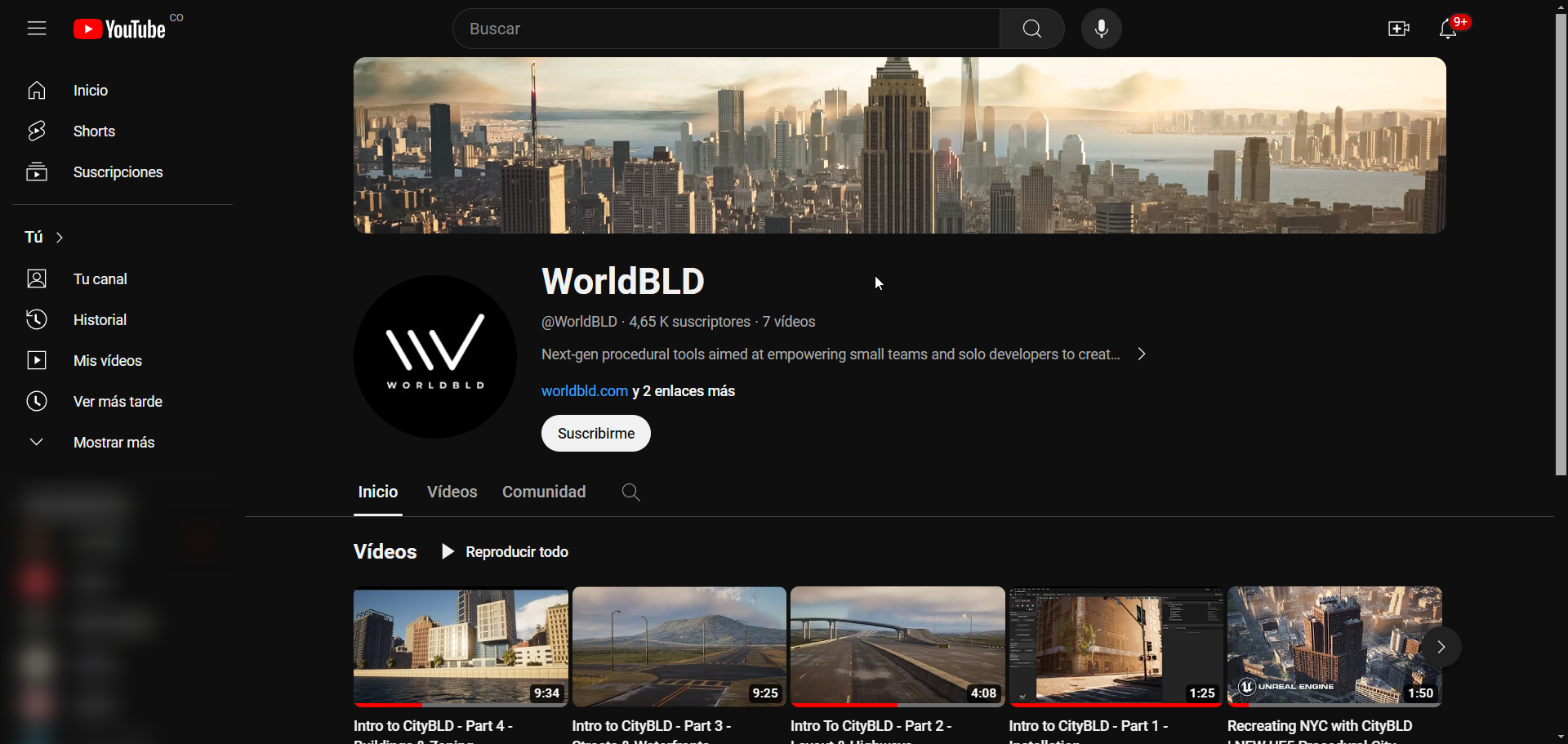Click the Mis vídeos icon
This screenshot has height=744, width=1568.
(x=37, y=361)
